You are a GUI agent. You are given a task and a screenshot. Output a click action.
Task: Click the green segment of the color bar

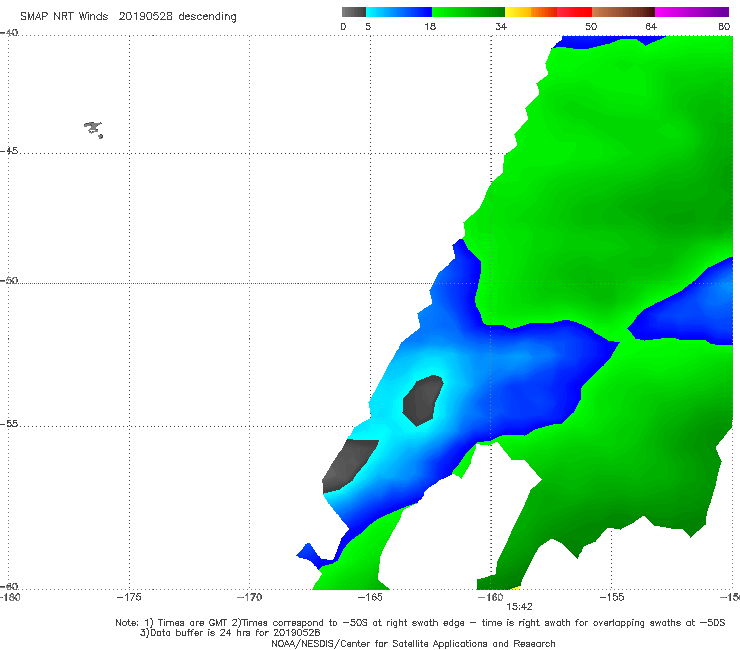(x=468, y=12)
